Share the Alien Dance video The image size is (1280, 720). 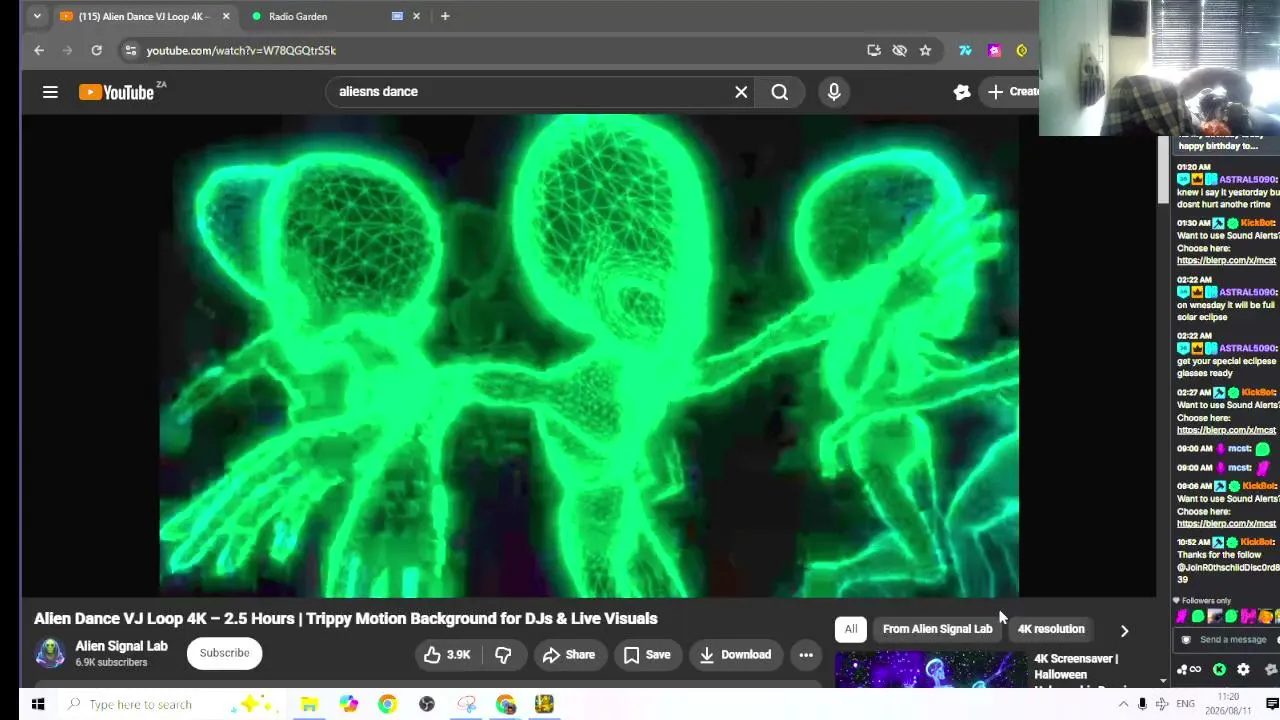click(569, 655)
